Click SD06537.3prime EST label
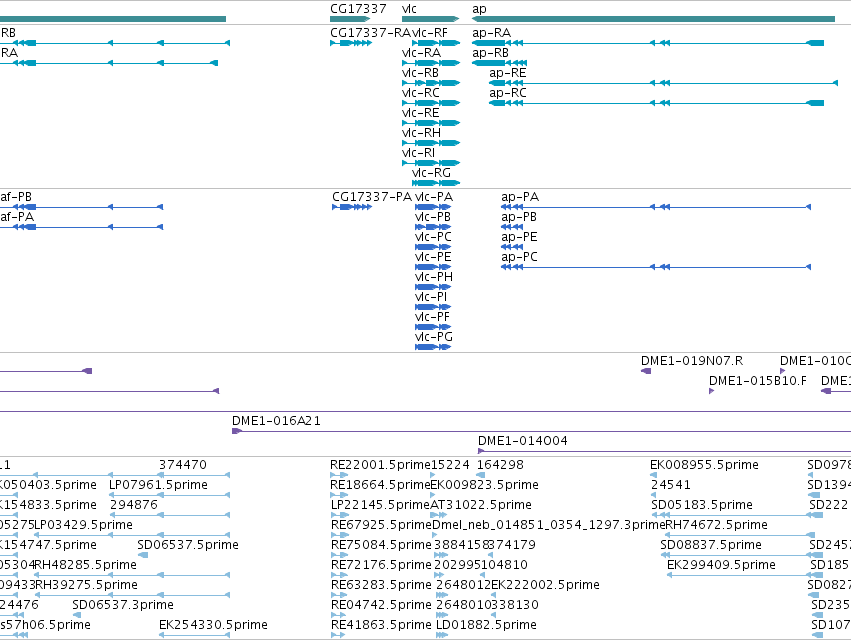 (x=123, y=605)
